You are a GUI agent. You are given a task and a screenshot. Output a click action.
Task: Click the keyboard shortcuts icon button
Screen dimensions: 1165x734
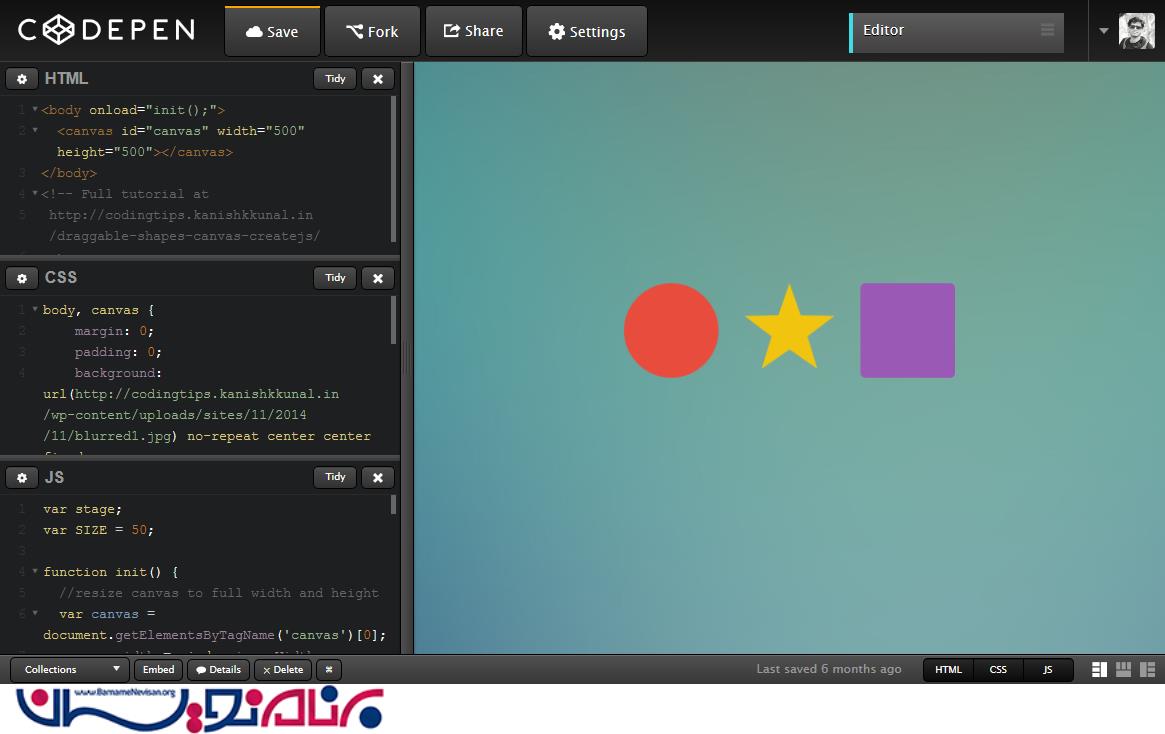[x=328, y=670]
